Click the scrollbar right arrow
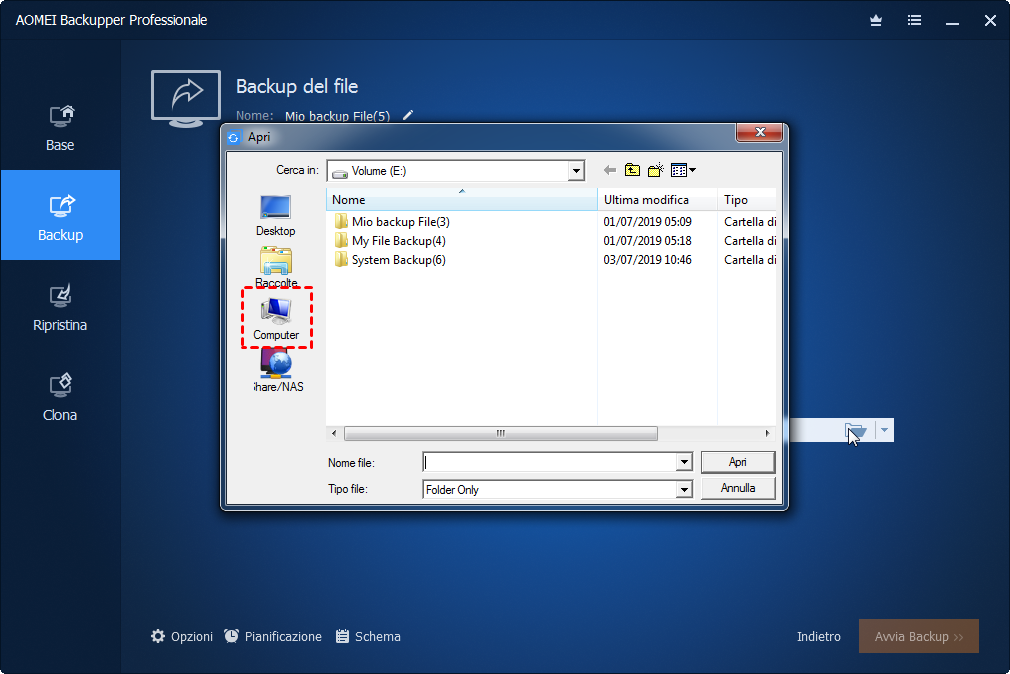Screen dimensions: 1010x674 click(x=767, y=433)
